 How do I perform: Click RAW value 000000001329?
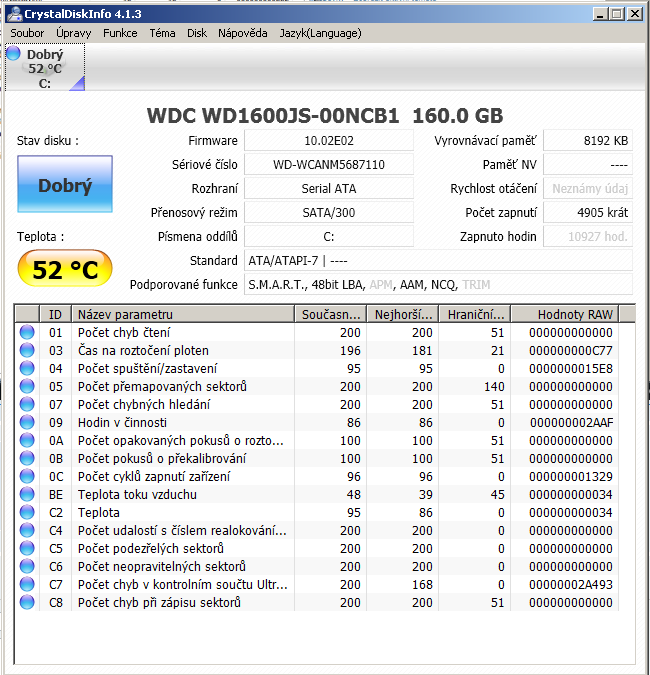[571, 477]
